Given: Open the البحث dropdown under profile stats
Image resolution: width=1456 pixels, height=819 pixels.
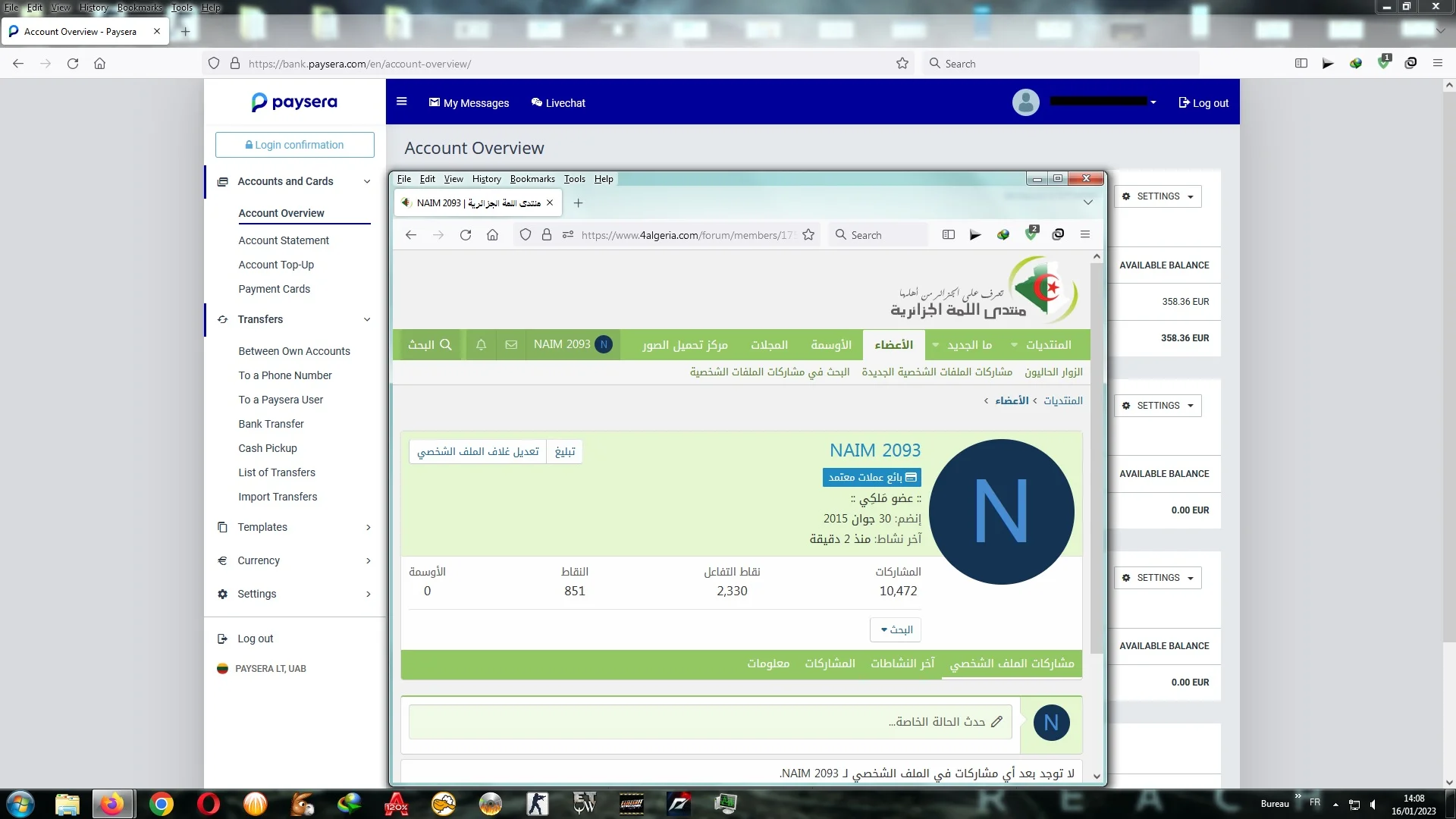Looking at the screenshot, I should pyautogui.click(x=896, y=629).
